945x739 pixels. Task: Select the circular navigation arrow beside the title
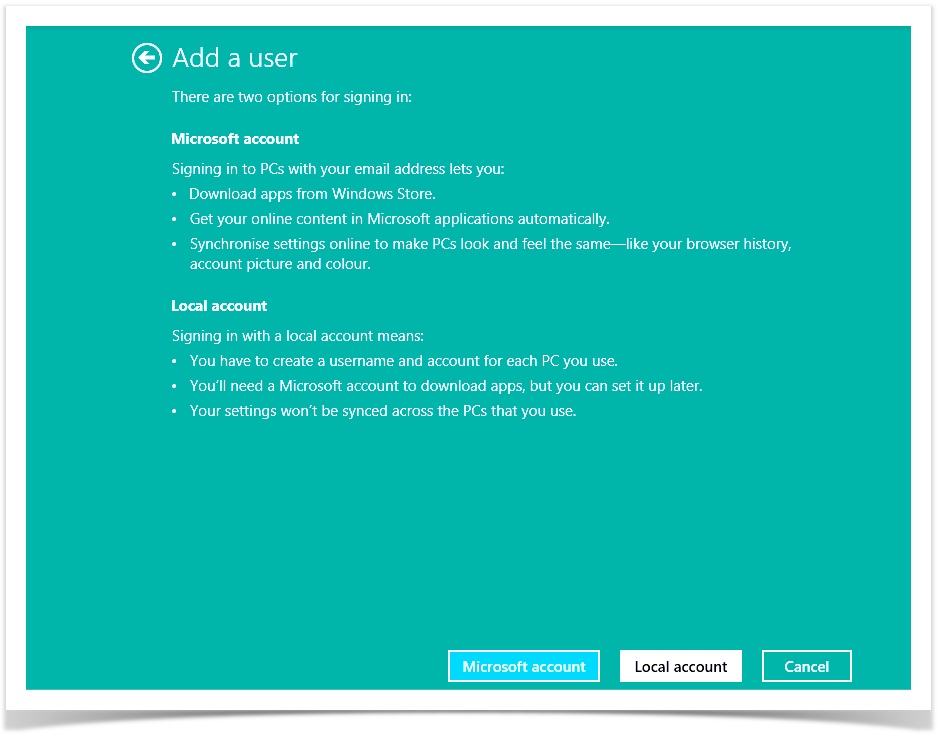[146, 59]
